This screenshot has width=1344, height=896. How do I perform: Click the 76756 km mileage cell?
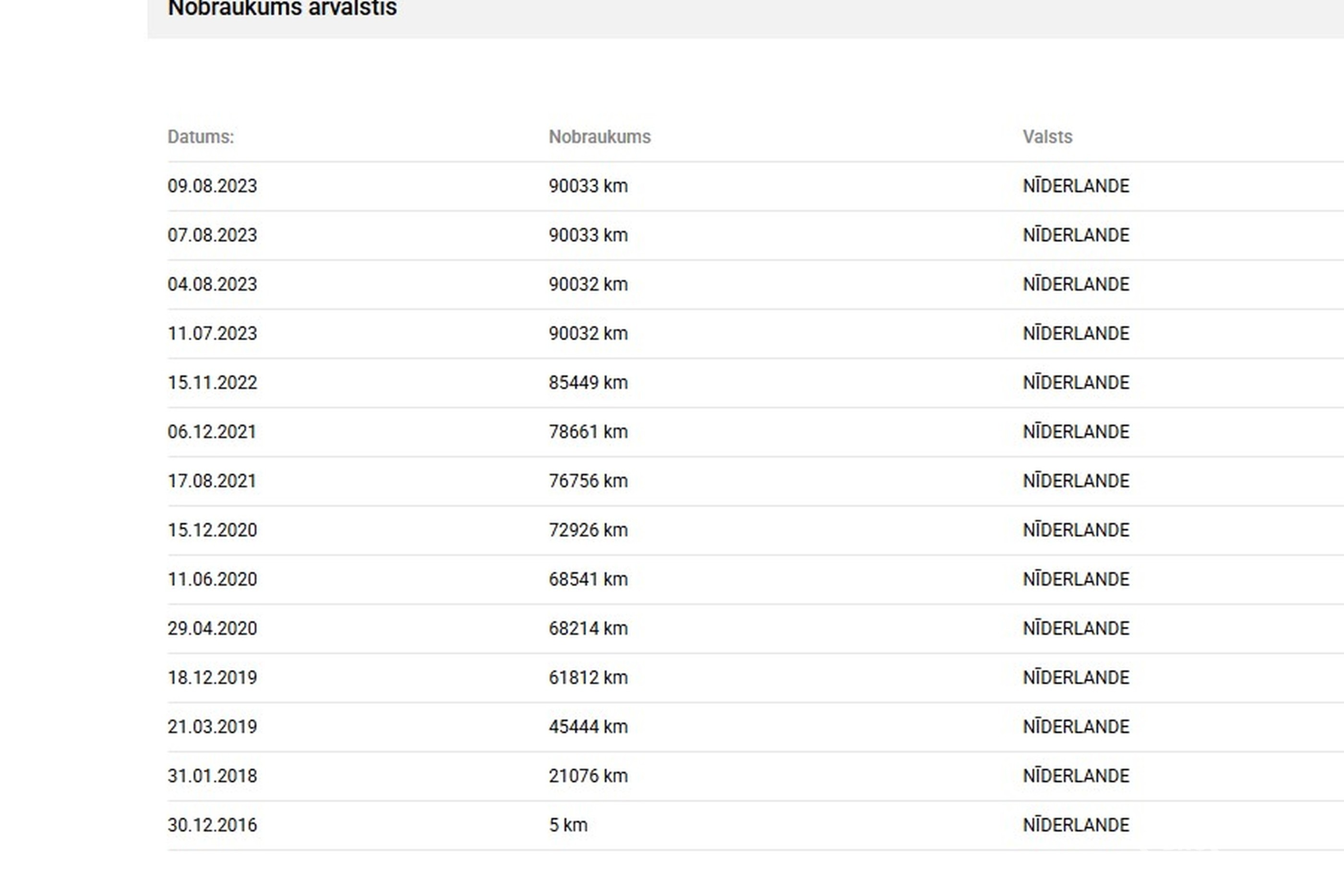pos(588,481)
